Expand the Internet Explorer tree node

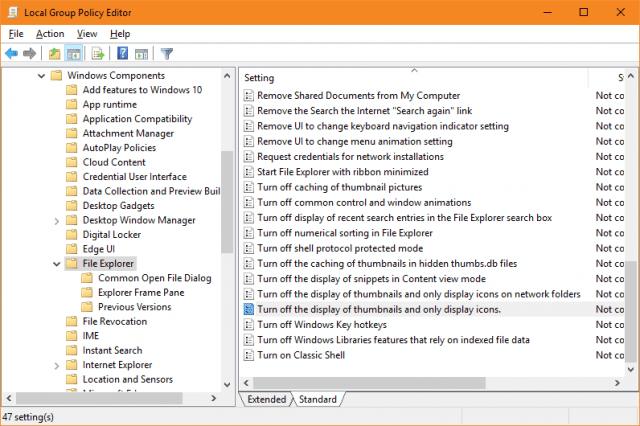57,365
